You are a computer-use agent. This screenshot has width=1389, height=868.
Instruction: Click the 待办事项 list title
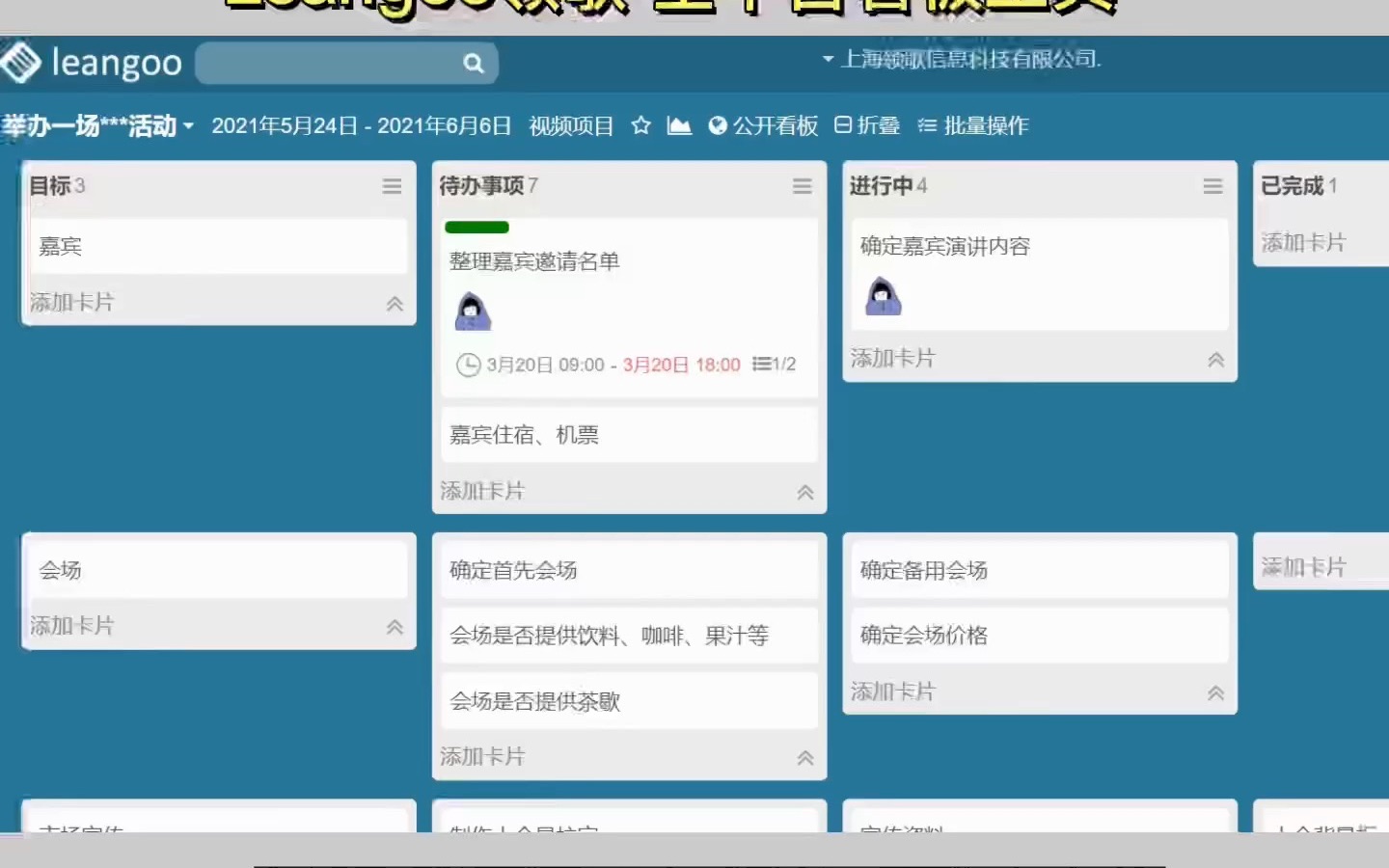tap(481, 185)
